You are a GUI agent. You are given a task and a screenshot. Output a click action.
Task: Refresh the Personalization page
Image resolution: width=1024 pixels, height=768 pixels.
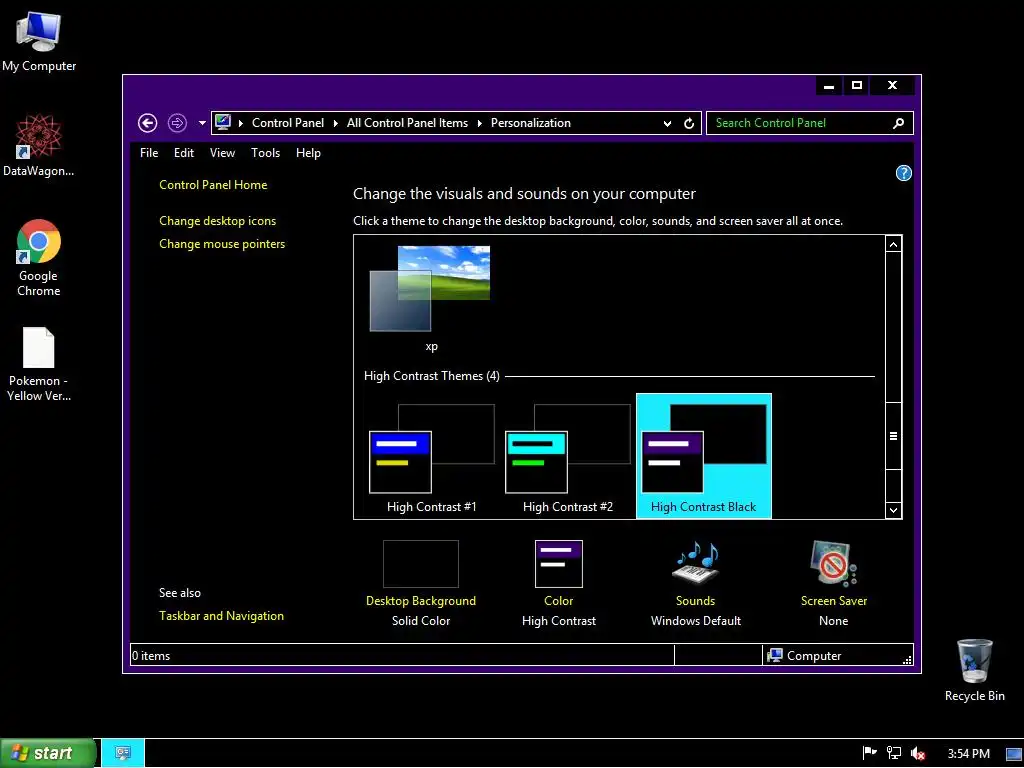[x=689, y=123]
